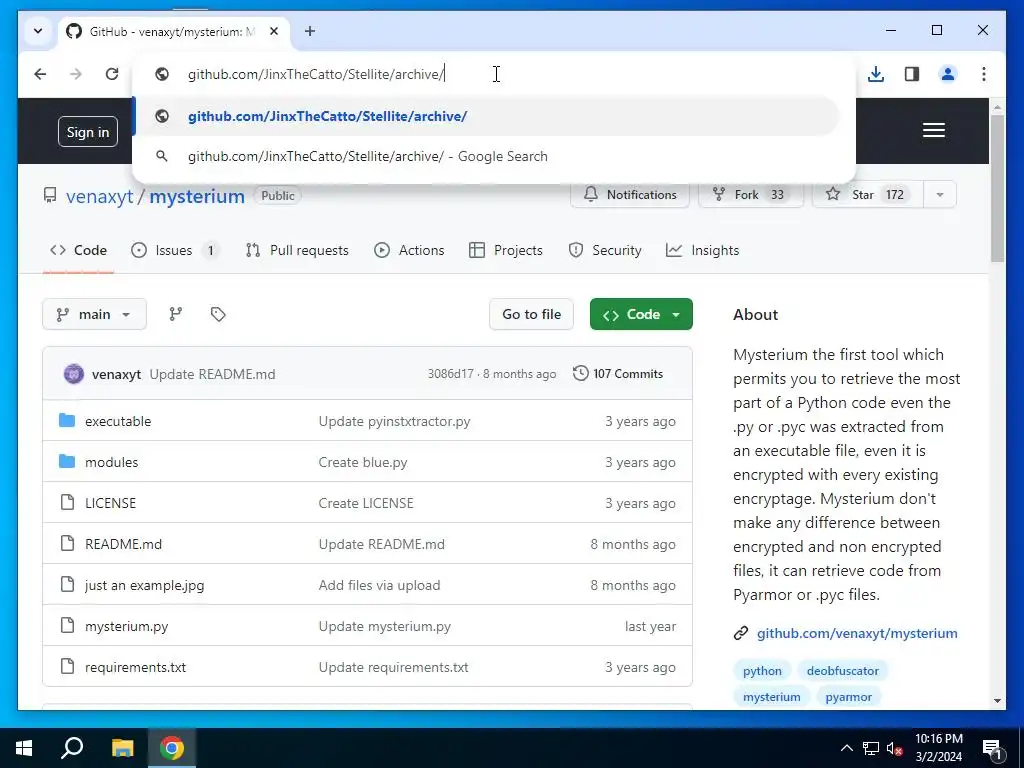View branches via branch icon
1024x768 pixels.
coord(176,314)
